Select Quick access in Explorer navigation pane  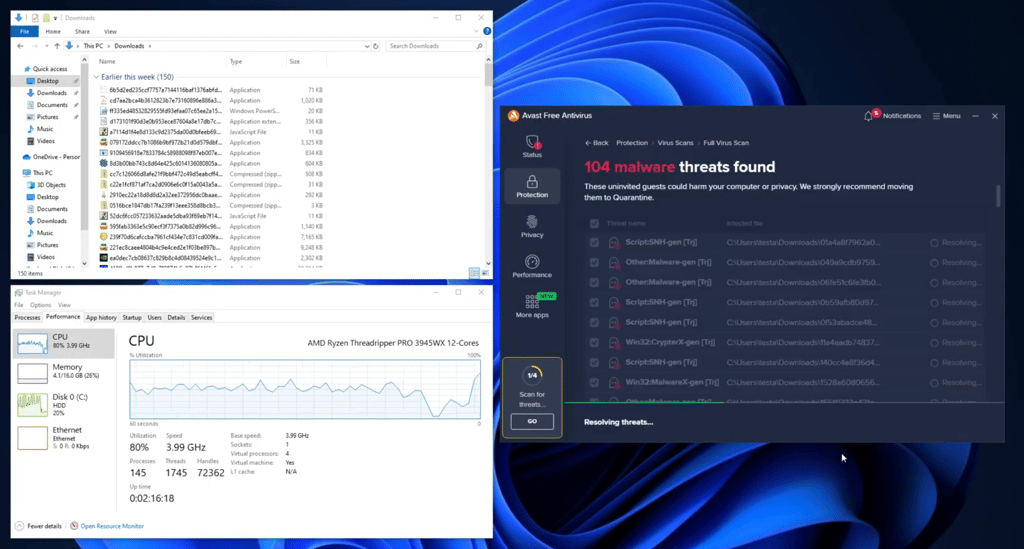(x=50, y=69)
